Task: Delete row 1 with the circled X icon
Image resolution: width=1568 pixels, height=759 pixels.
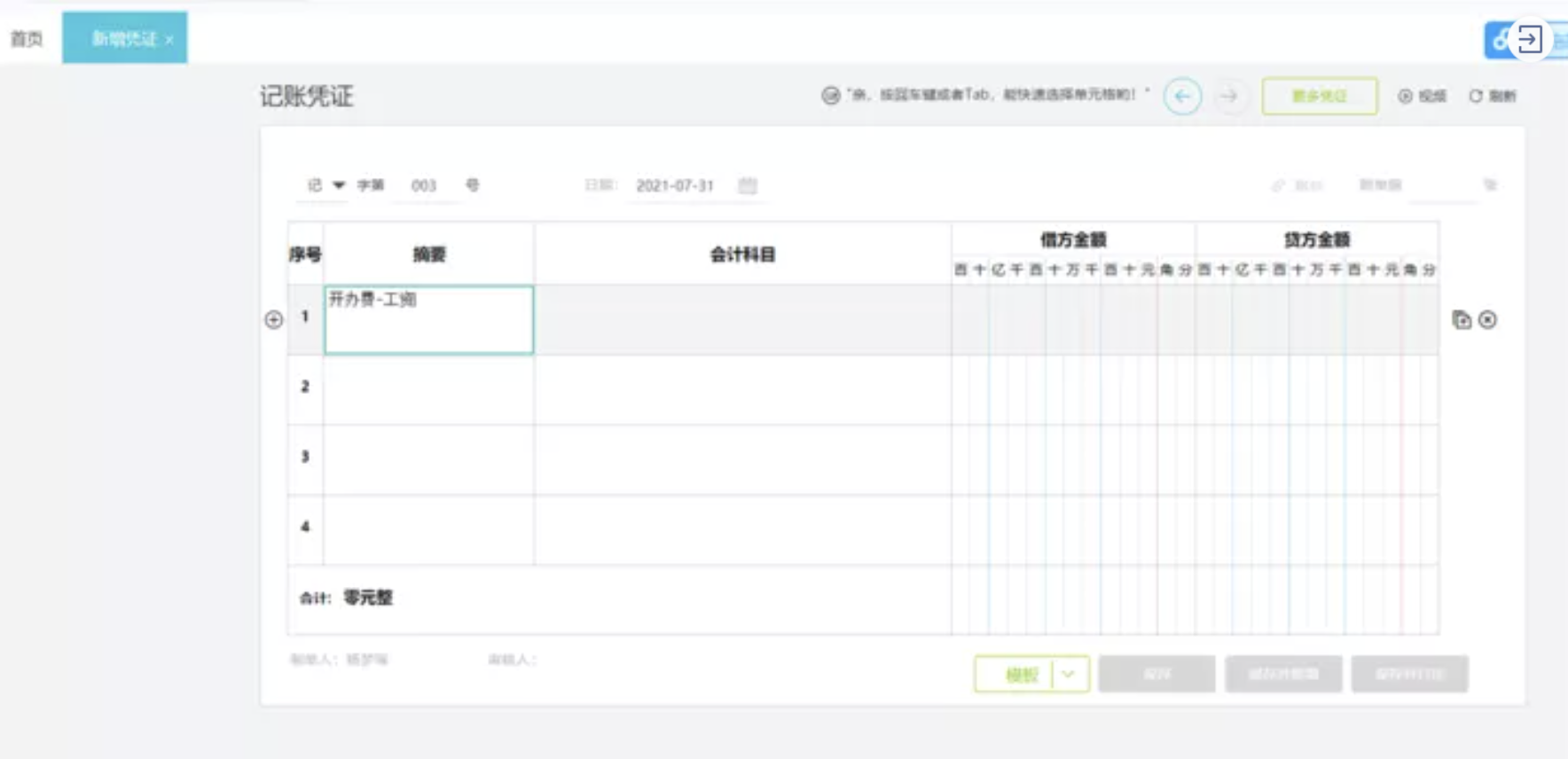Action: [x=1488, y=319]
